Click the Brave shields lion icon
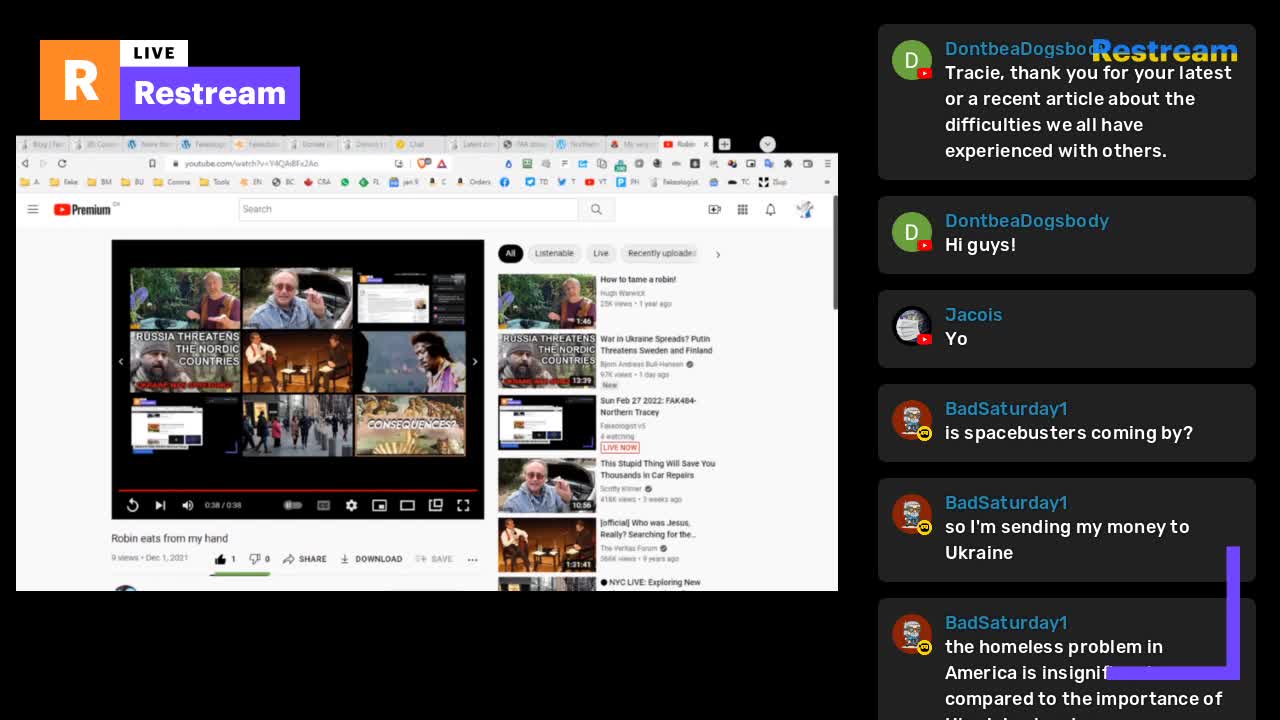Viewport: 1280px width, 720px height. pyautogui.click(x=424, y=163)
